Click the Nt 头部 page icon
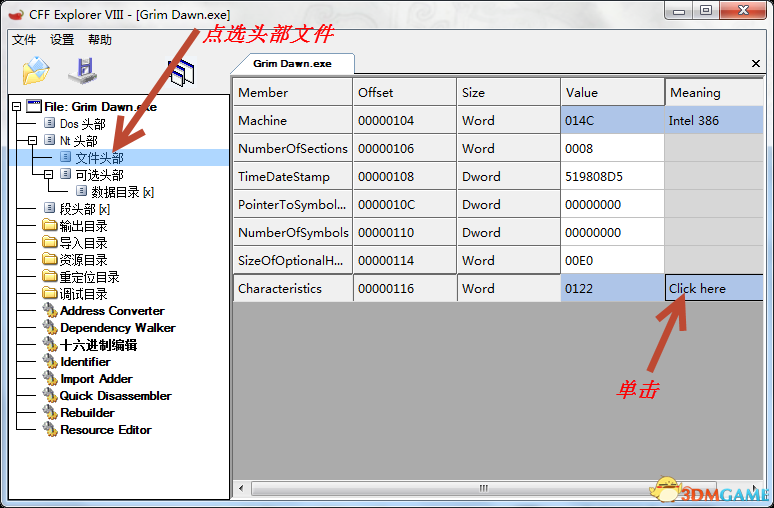 point(49,140)
